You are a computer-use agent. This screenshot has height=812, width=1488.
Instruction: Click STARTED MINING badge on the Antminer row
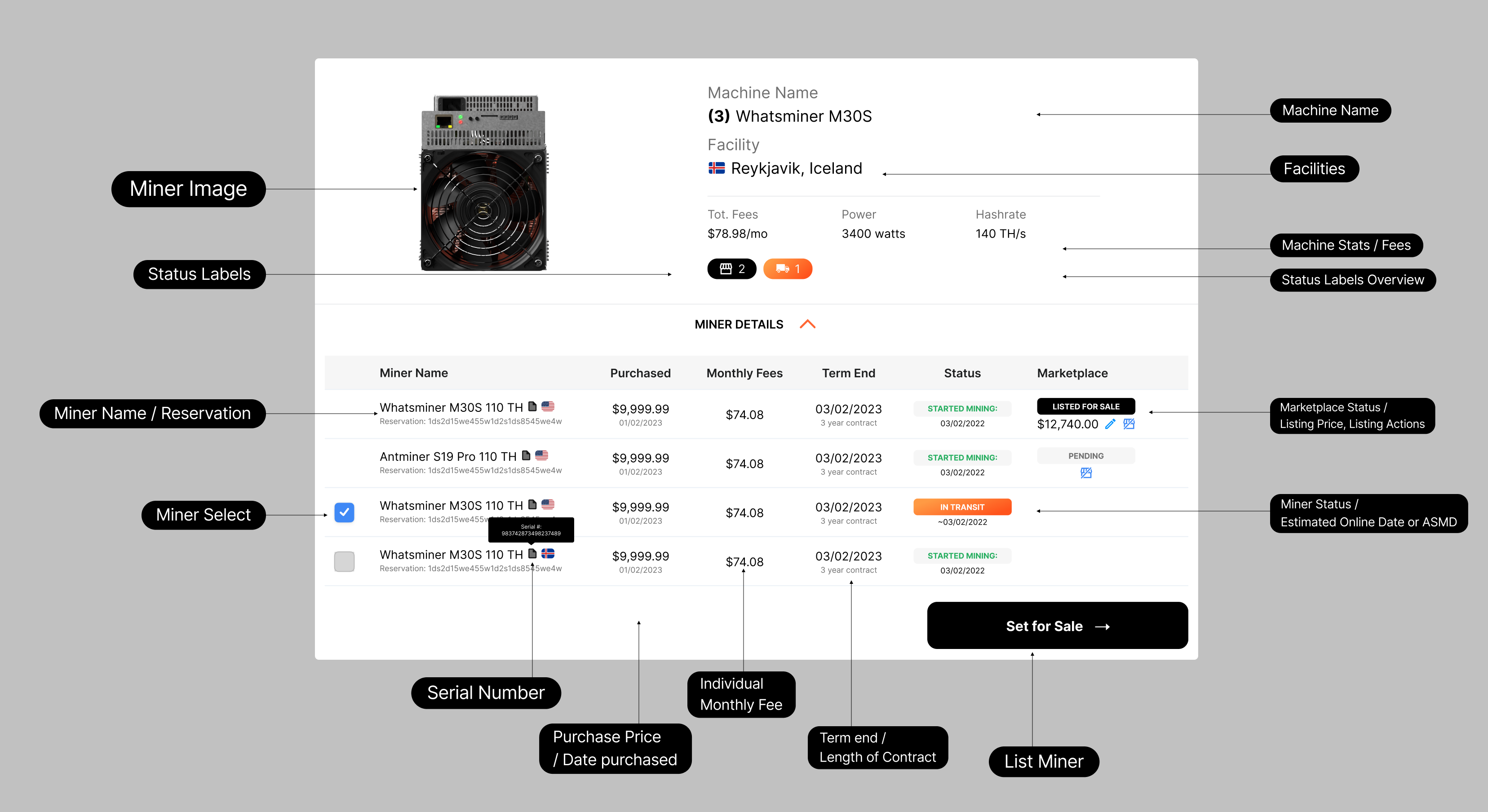[x=962, y=457]
